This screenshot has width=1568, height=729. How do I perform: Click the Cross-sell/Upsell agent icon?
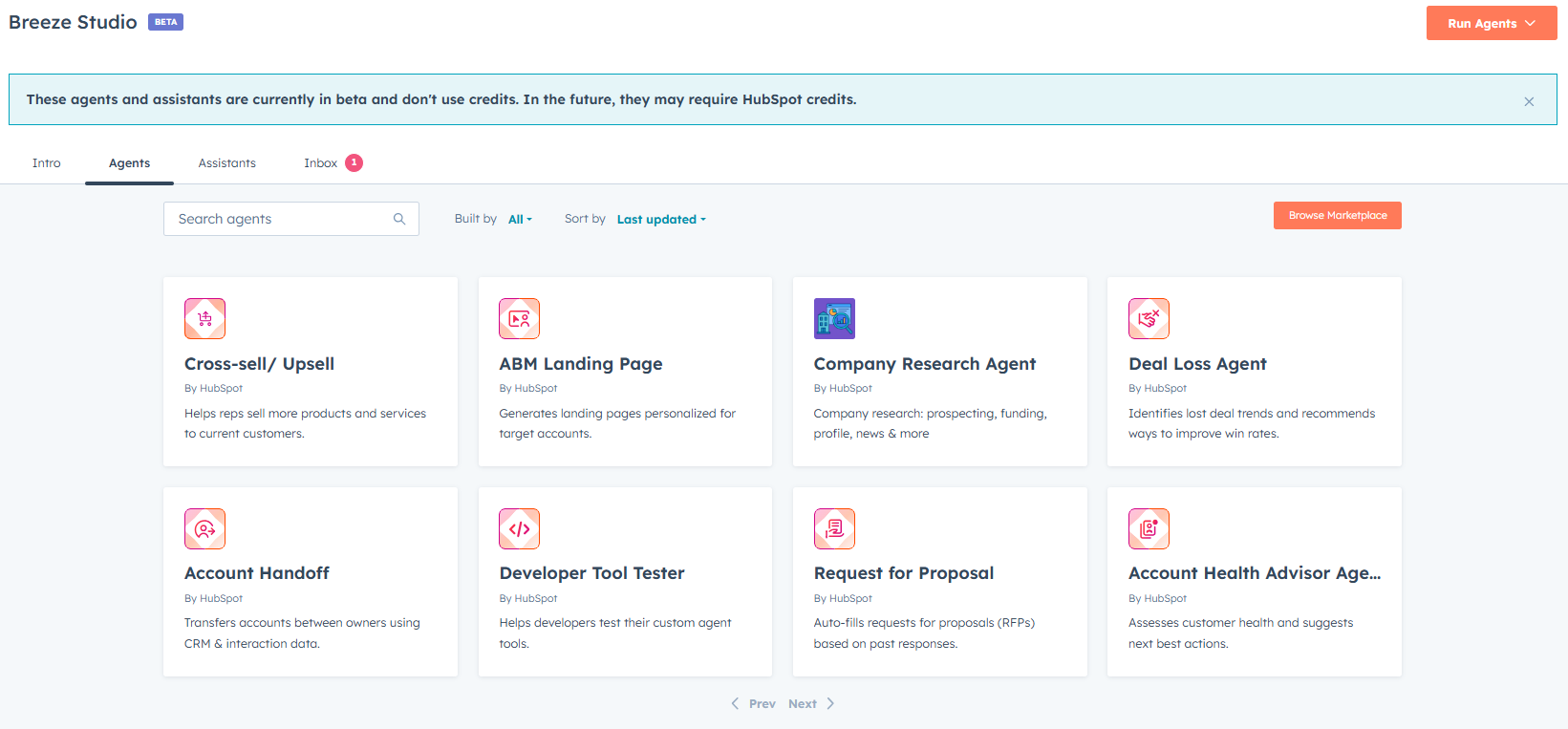coord(204,319)
